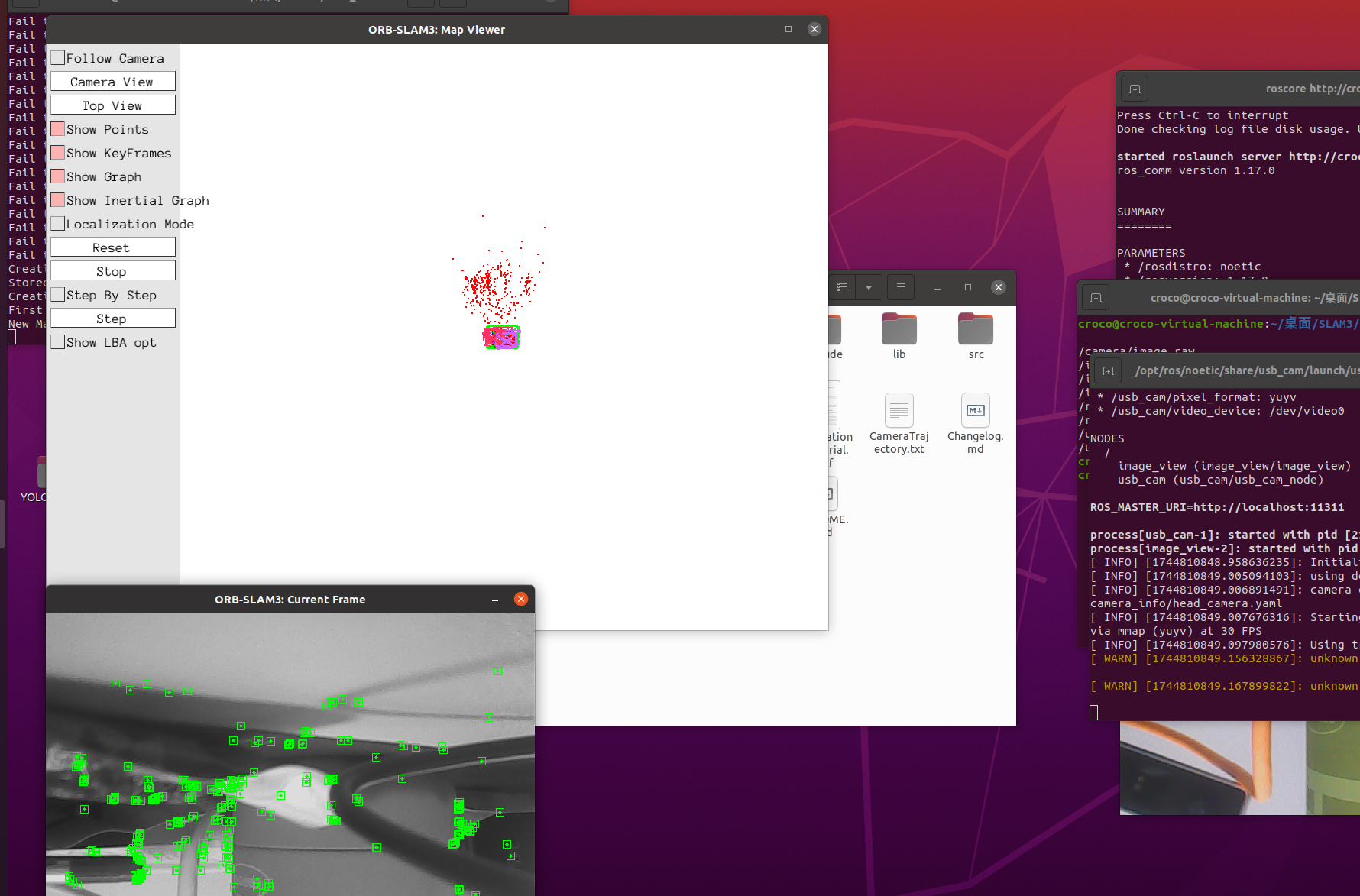Click inside the ORB-SLAM3 Current Frame video
Screen dimensions: 1360x896
(290, 756)
